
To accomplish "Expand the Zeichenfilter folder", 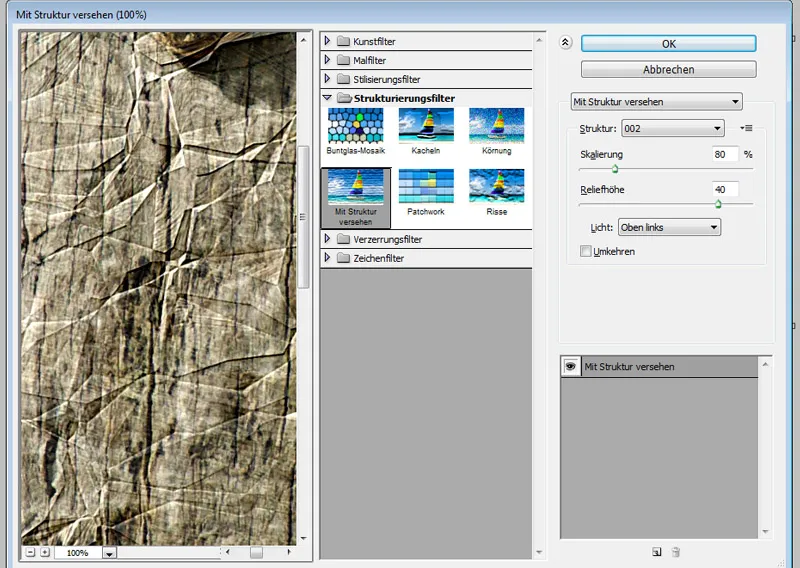I will click(x=328, y=257).
